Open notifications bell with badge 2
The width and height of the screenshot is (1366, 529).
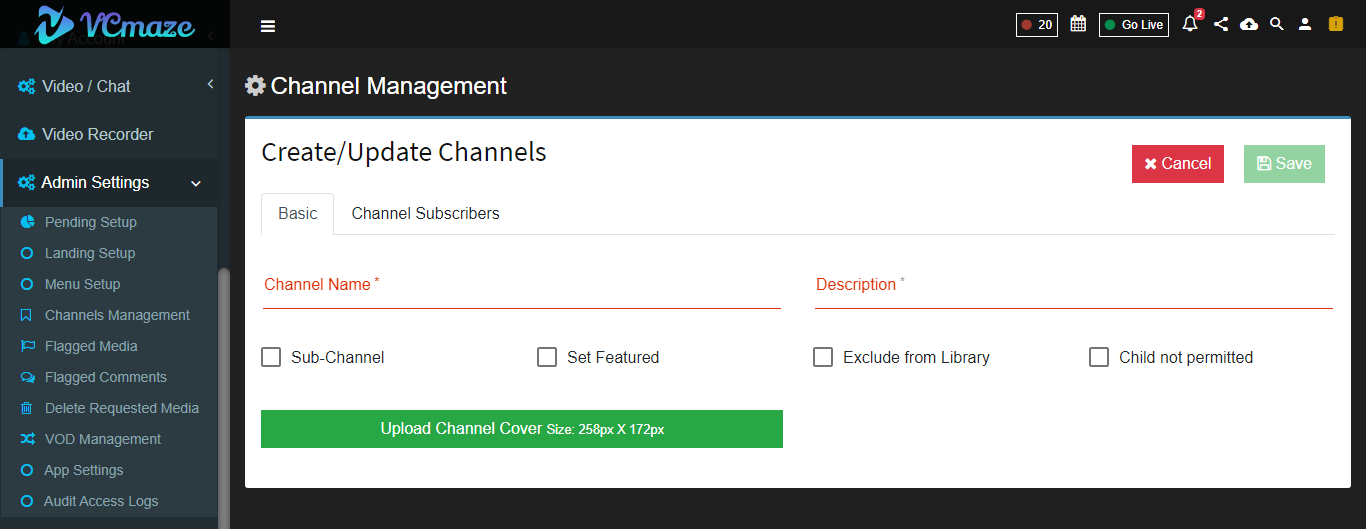(x=1190, y=23)
